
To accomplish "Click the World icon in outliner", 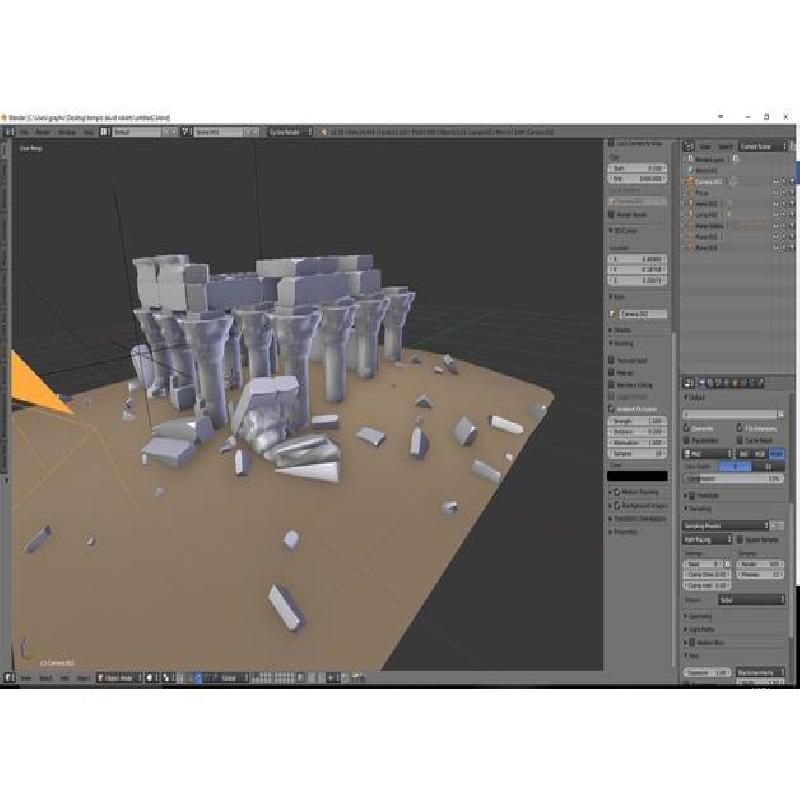I will click(x=690, y=170).
